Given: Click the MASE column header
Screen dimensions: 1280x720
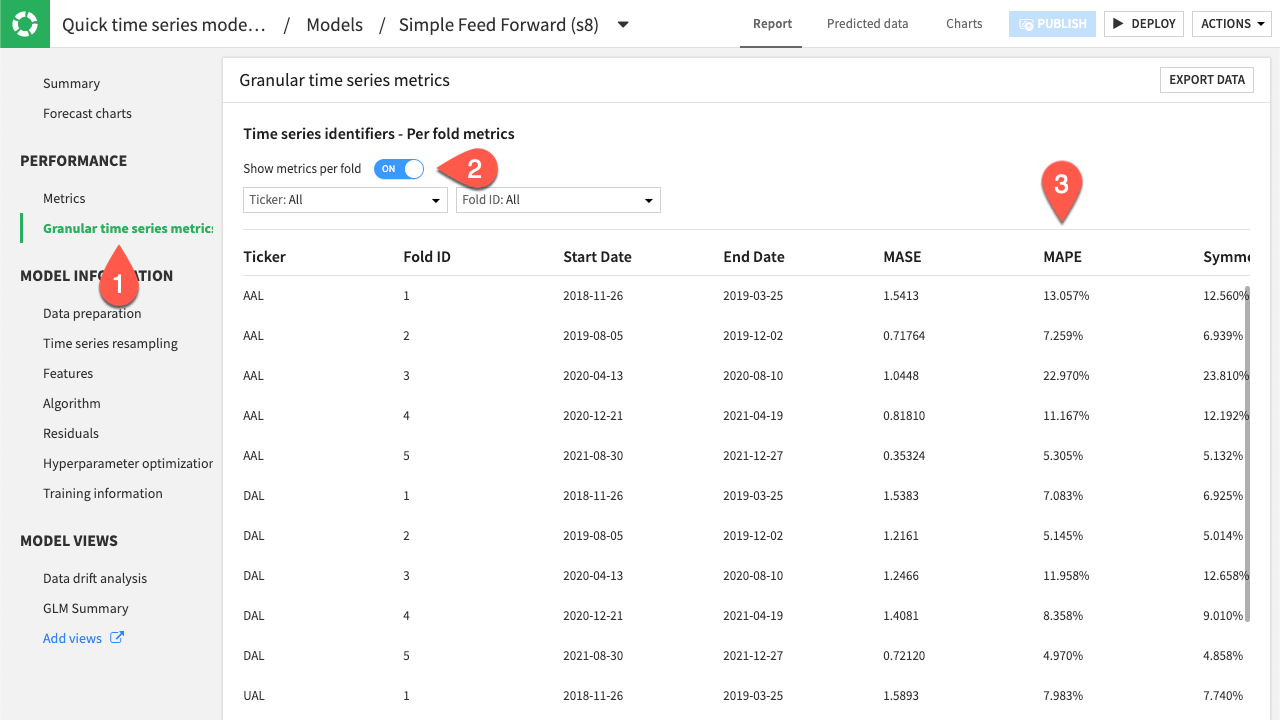Looking at the screenshot, I should [902, 257].
